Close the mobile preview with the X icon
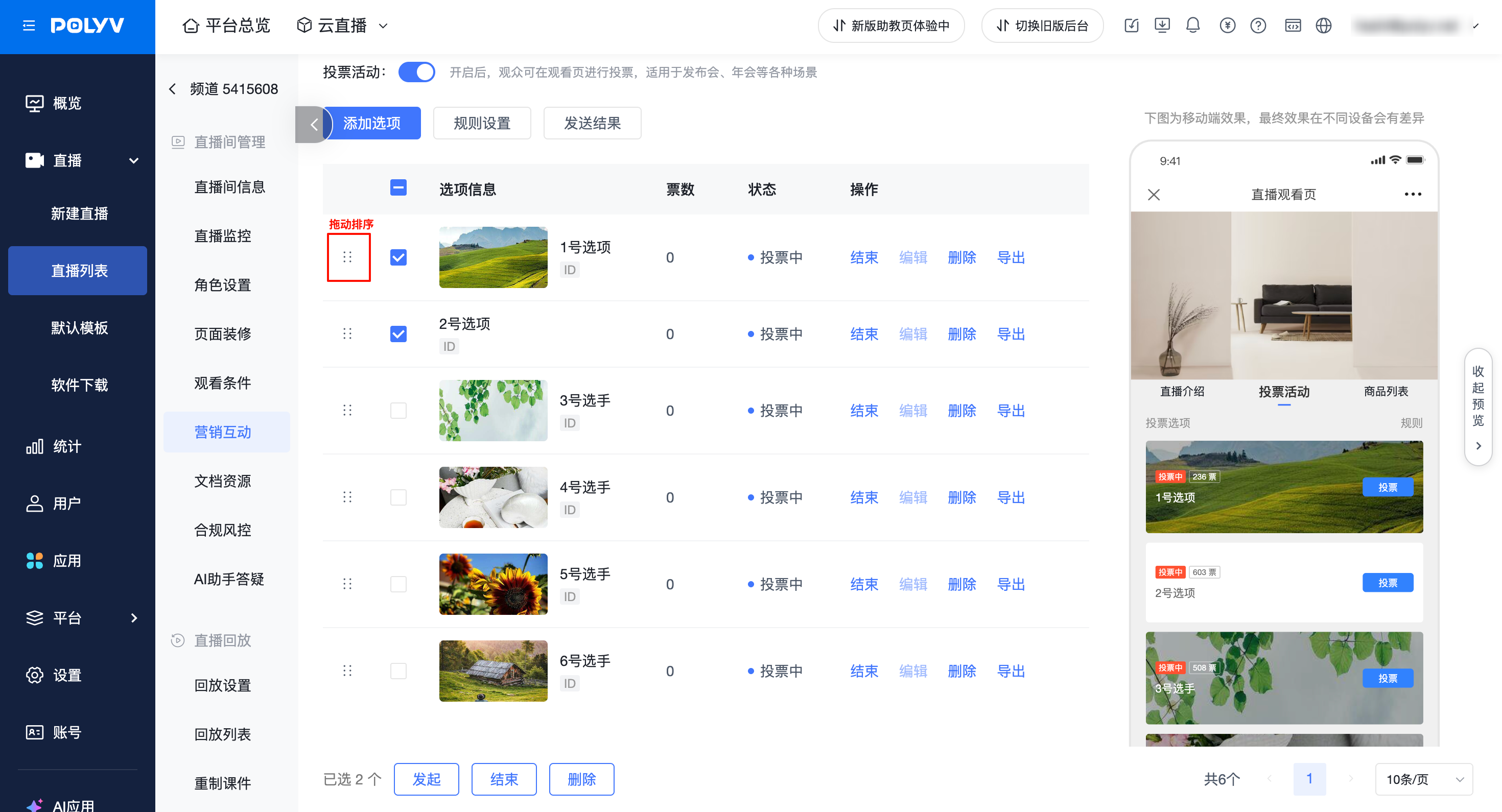Viewport: 1502px width, 812px height. click(x=1154, y=194)
